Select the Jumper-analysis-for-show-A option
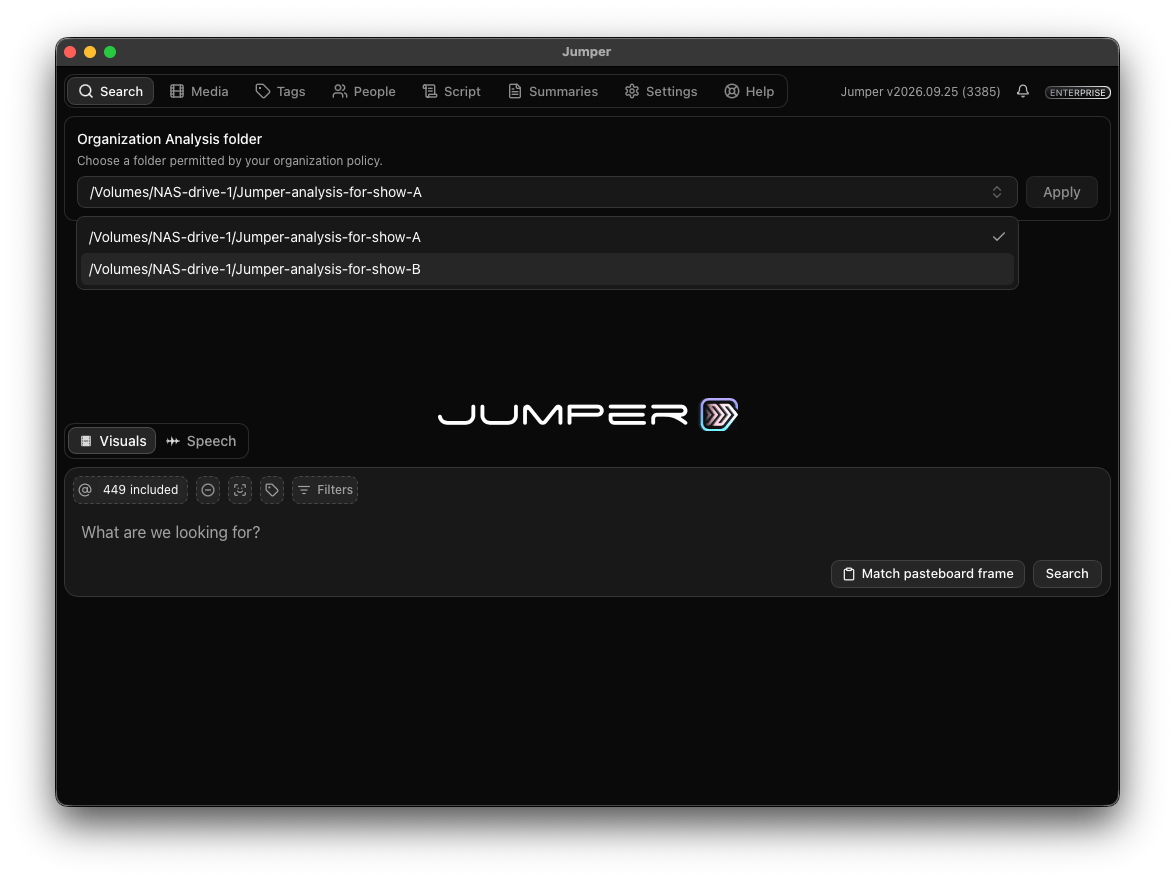Viewport: 1175px width, 880px height. click(547, 237)
